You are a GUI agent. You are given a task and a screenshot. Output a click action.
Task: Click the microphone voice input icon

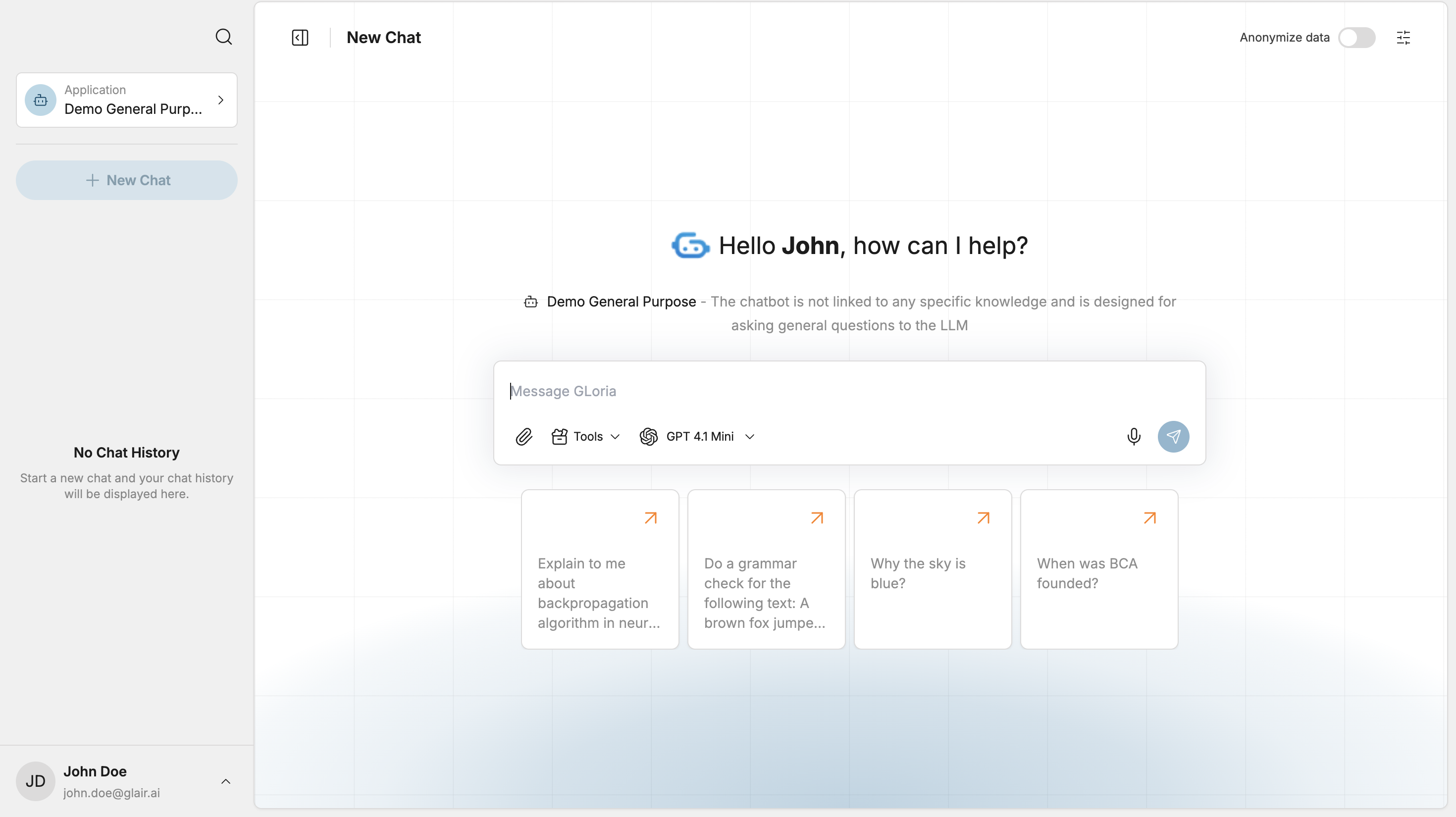coord(1133,437)
